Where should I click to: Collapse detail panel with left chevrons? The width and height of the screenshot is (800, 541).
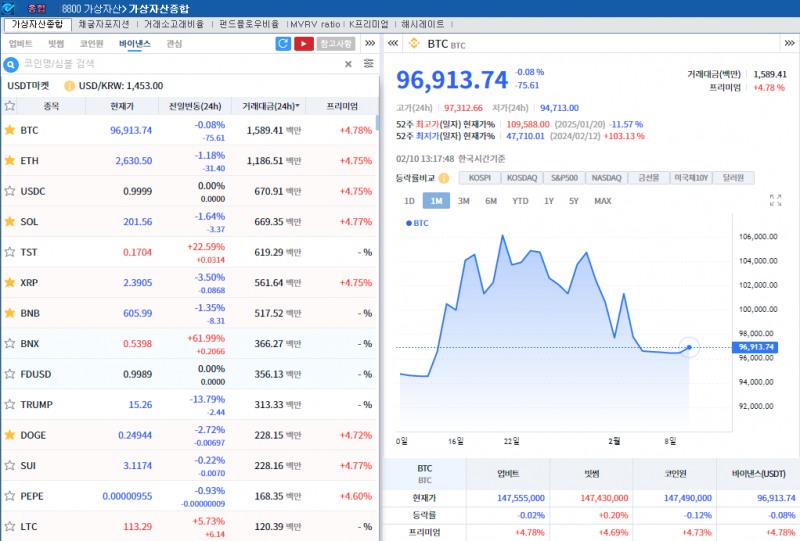click(393, 43)
